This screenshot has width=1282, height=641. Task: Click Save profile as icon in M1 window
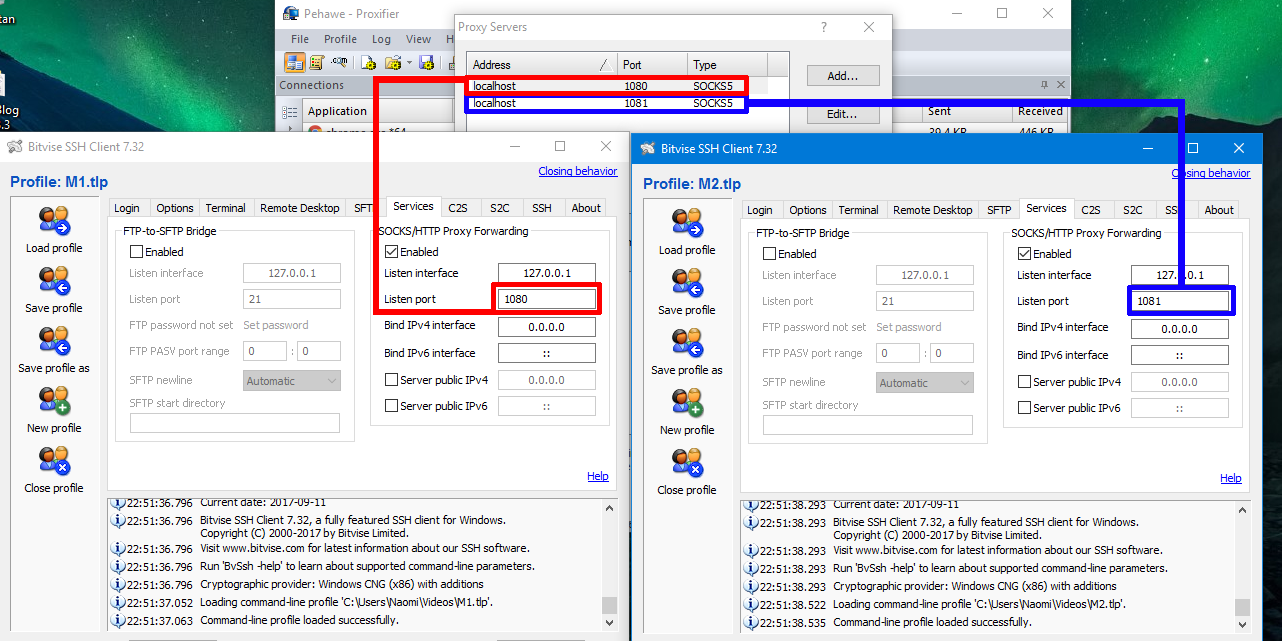point(54,341)
